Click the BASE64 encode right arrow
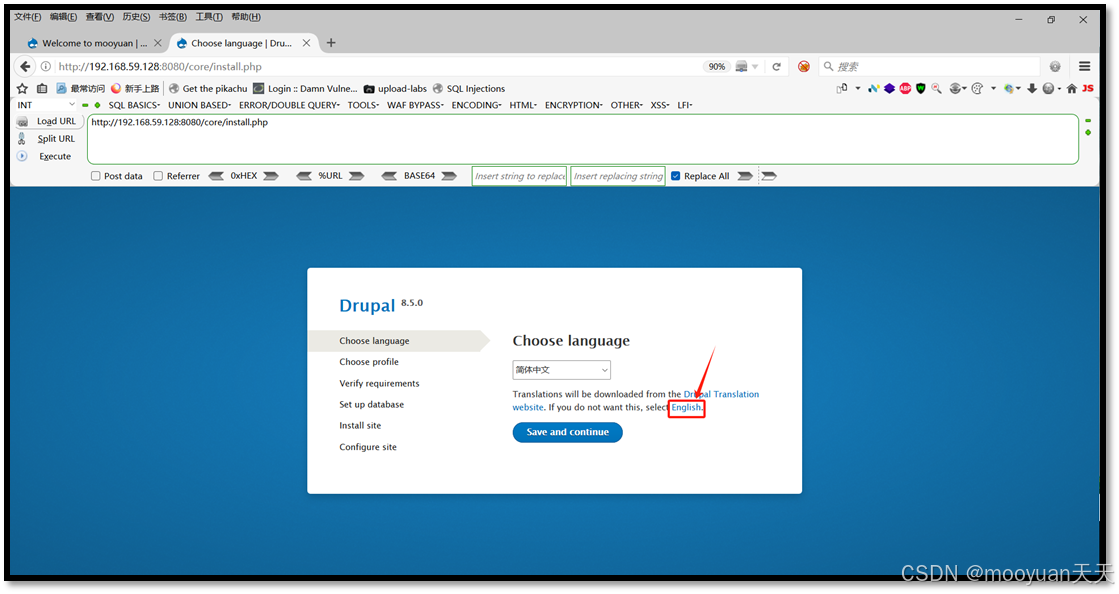The image size is (1119, 594). tap(449, 176)
